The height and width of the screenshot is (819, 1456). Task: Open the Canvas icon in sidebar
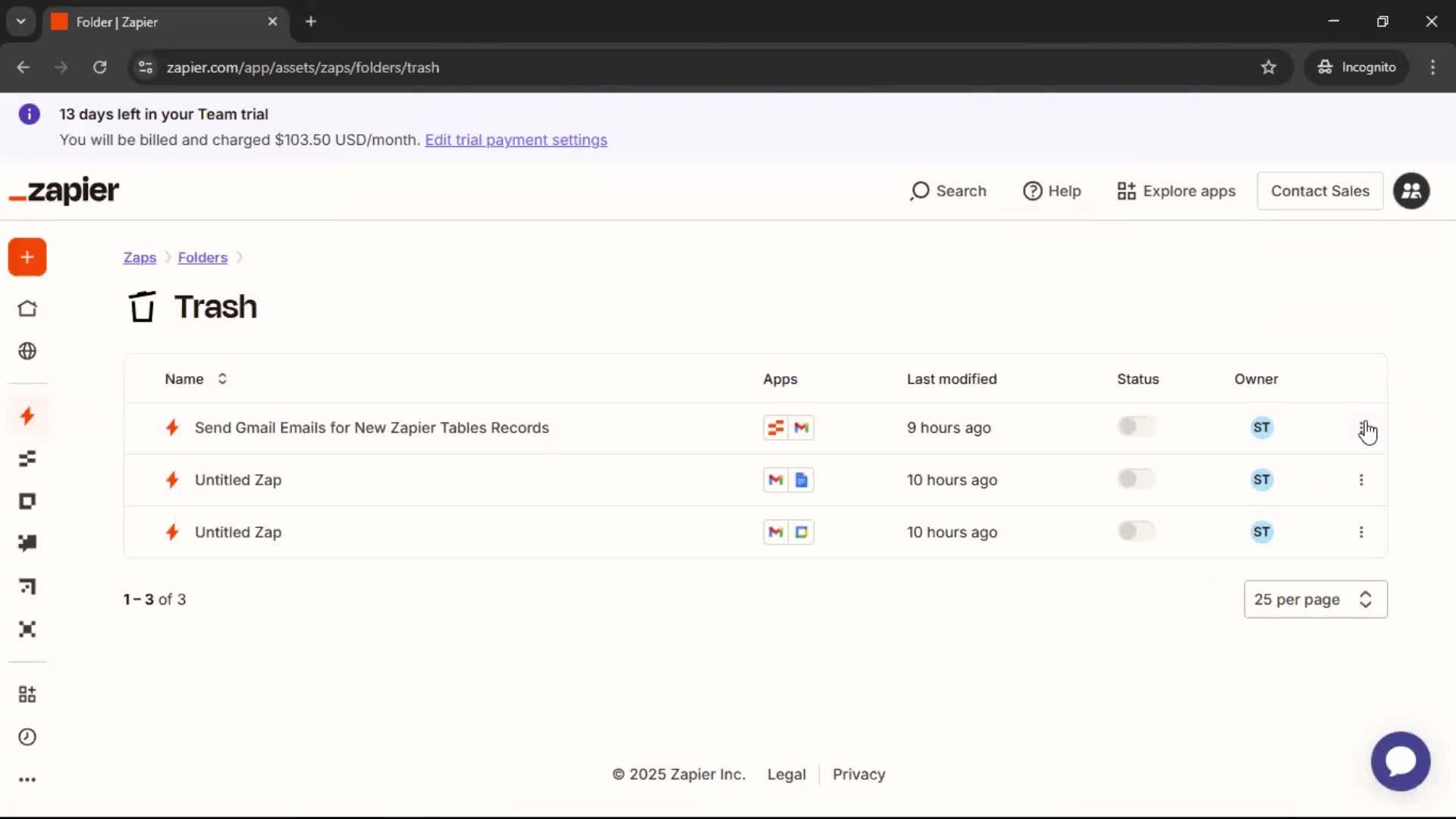coord(27,586)
